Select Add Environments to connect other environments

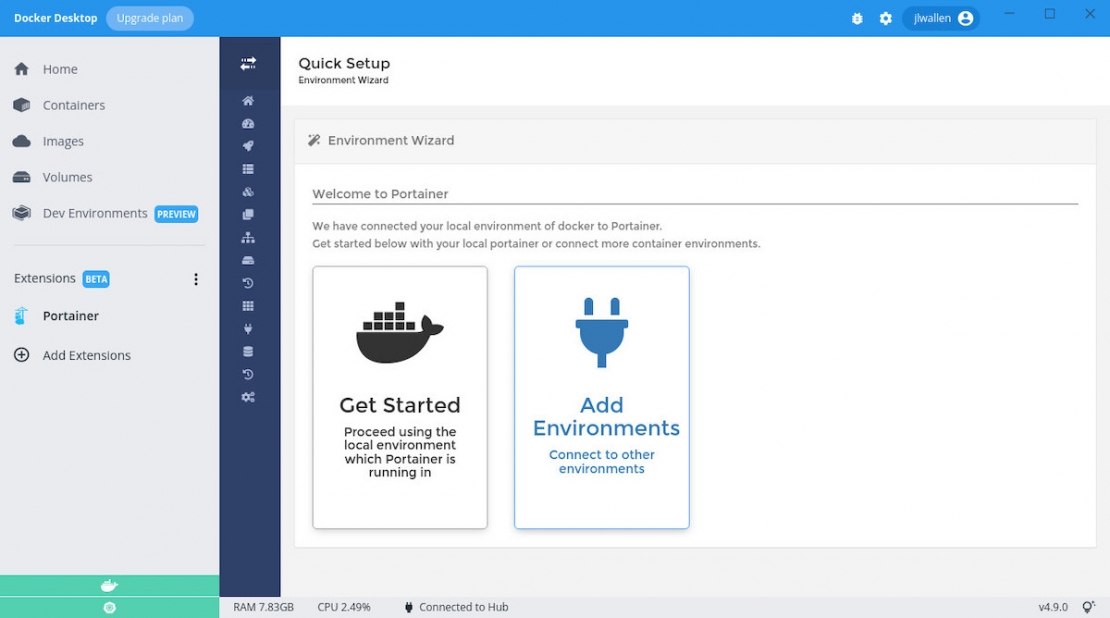(601, 396)
